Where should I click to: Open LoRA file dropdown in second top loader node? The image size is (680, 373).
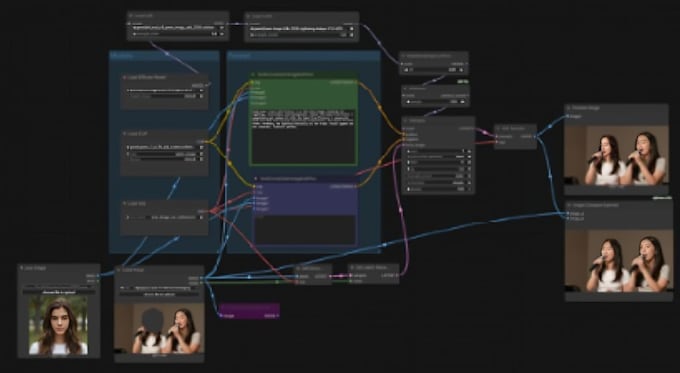pyautogui.click(x=301, y=29)
